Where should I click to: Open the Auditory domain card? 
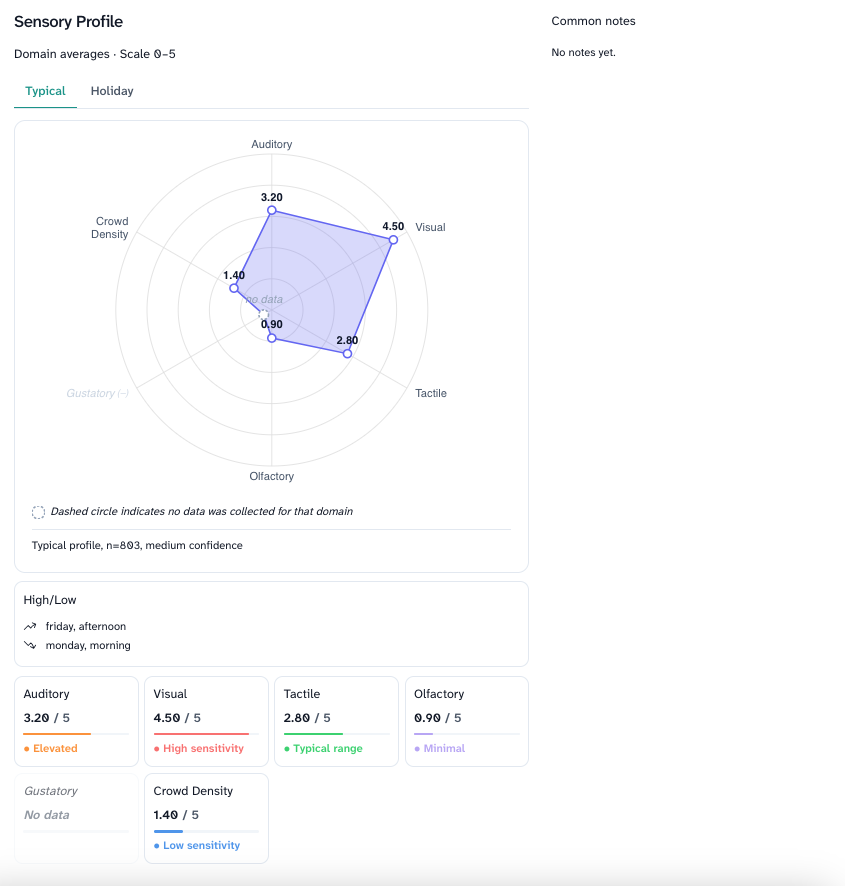[76, 721]
